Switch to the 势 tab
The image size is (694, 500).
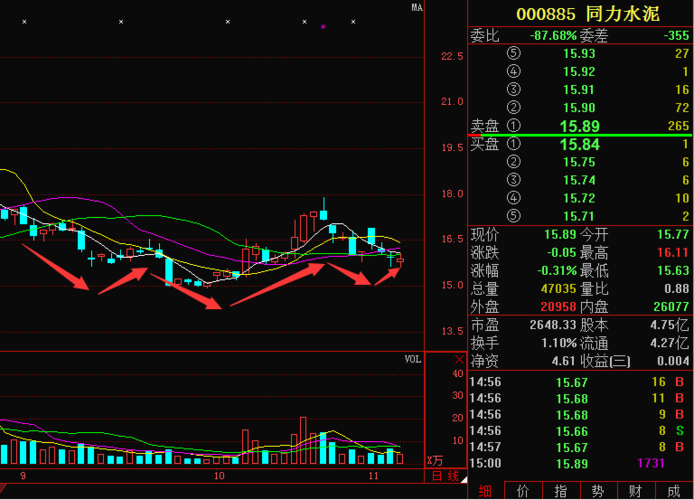pos(598,491)
